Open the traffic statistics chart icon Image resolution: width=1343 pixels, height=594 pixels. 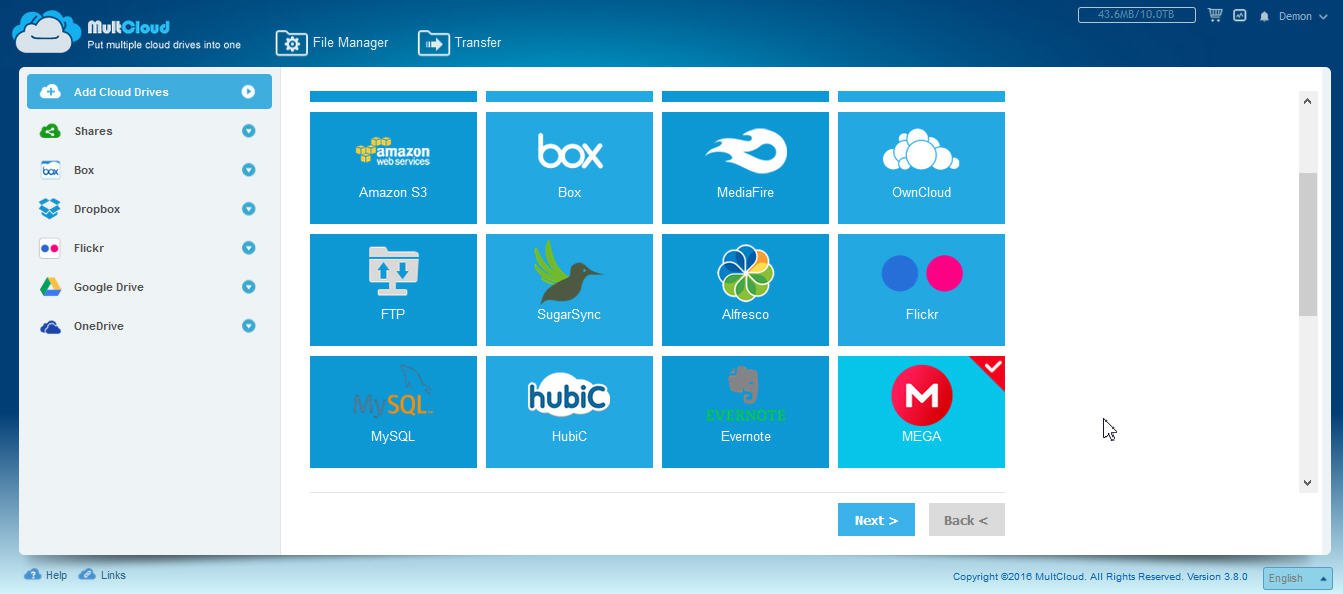pyautogui.click(x=1240, y=16)
